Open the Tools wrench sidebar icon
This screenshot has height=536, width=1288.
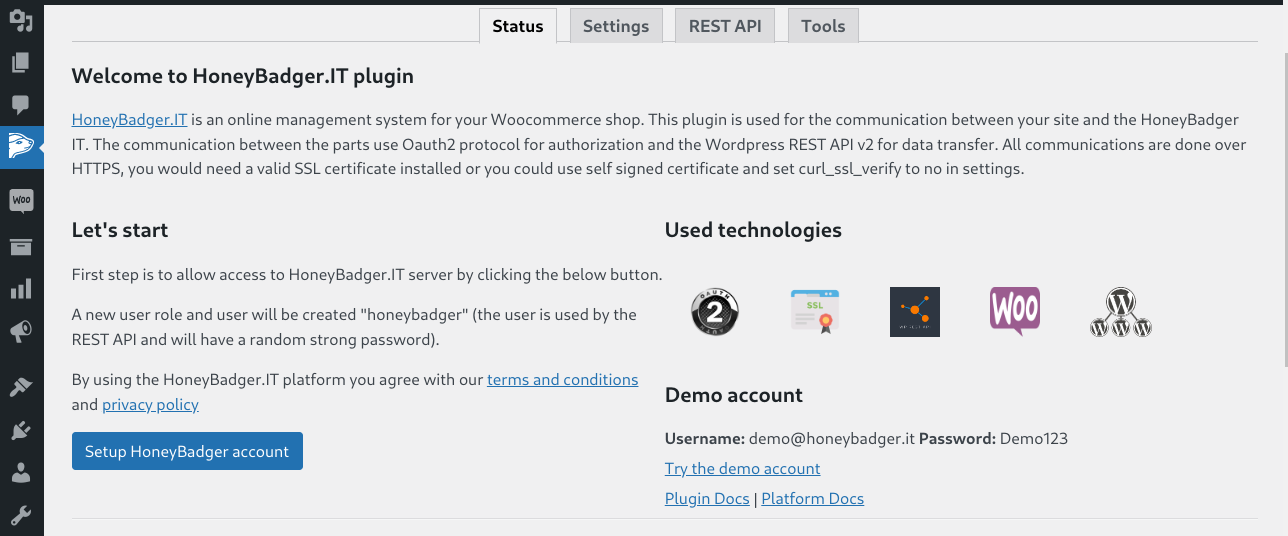click(21, 516)
